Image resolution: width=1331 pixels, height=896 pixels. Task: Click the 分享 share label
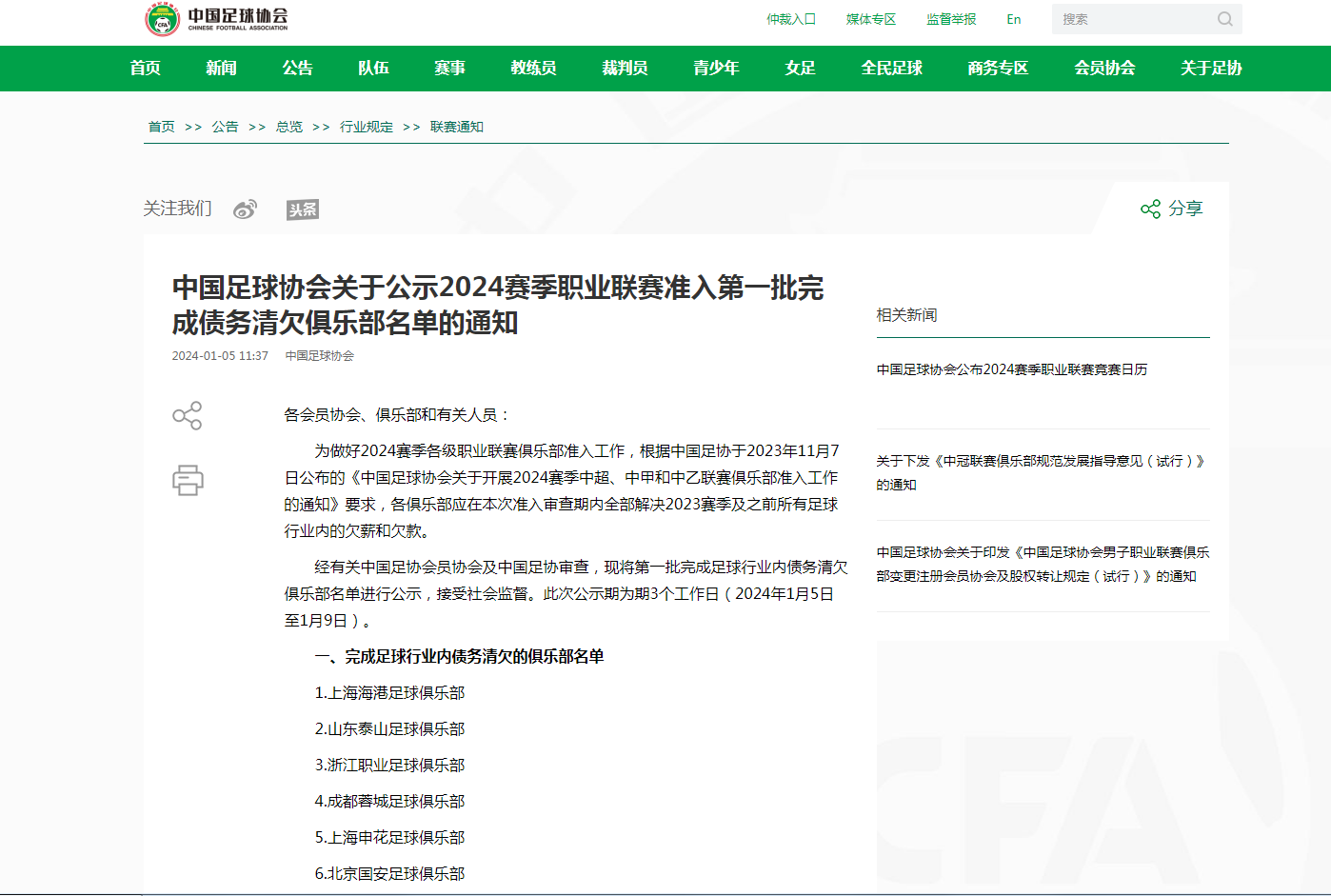tap(1186, 209)
